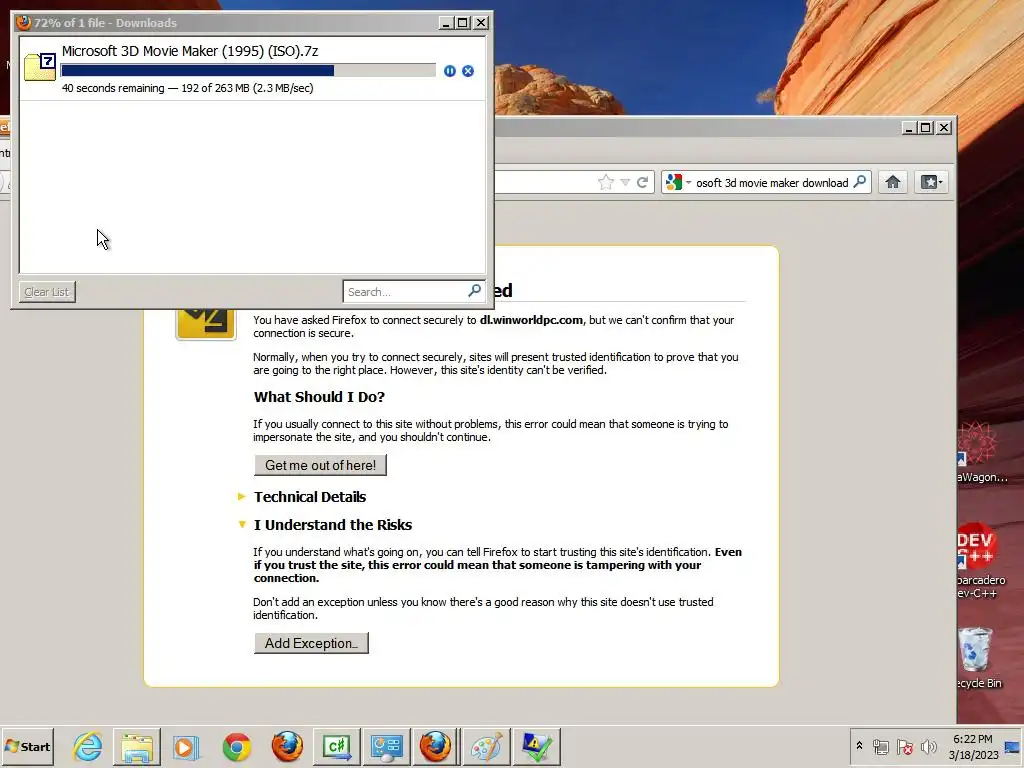Click the network tray icon

click(x=880, y=746)
